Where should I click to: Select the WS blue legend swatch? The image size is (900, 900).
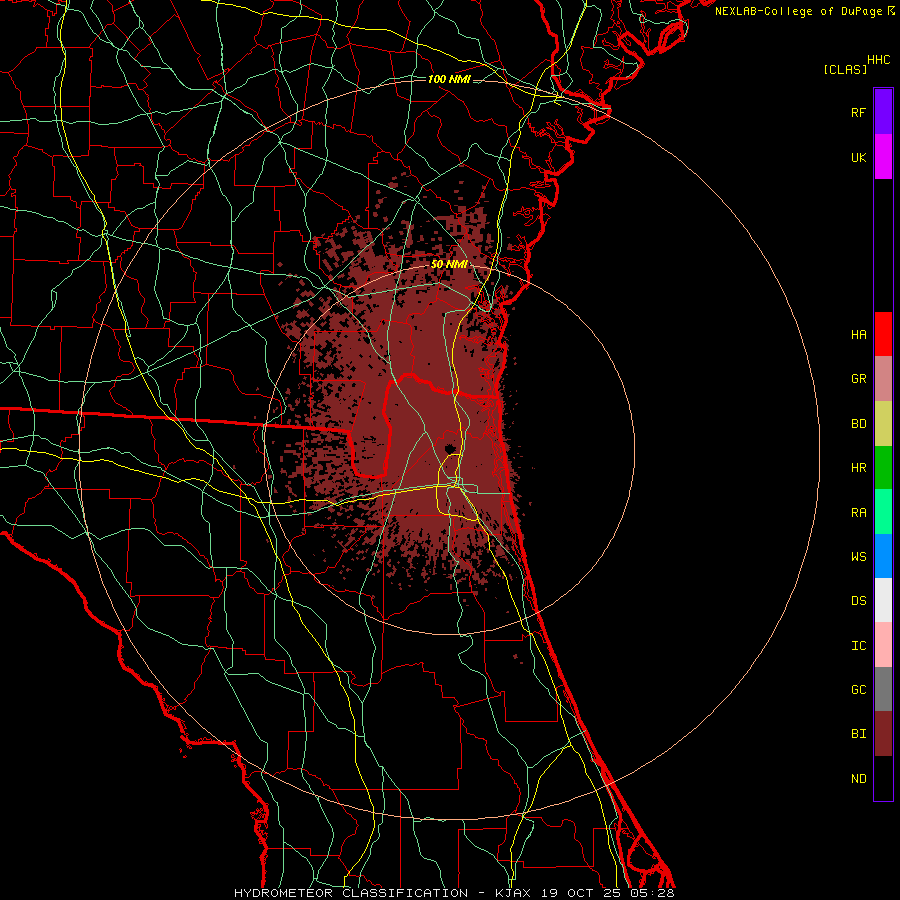tap(883, 556)
